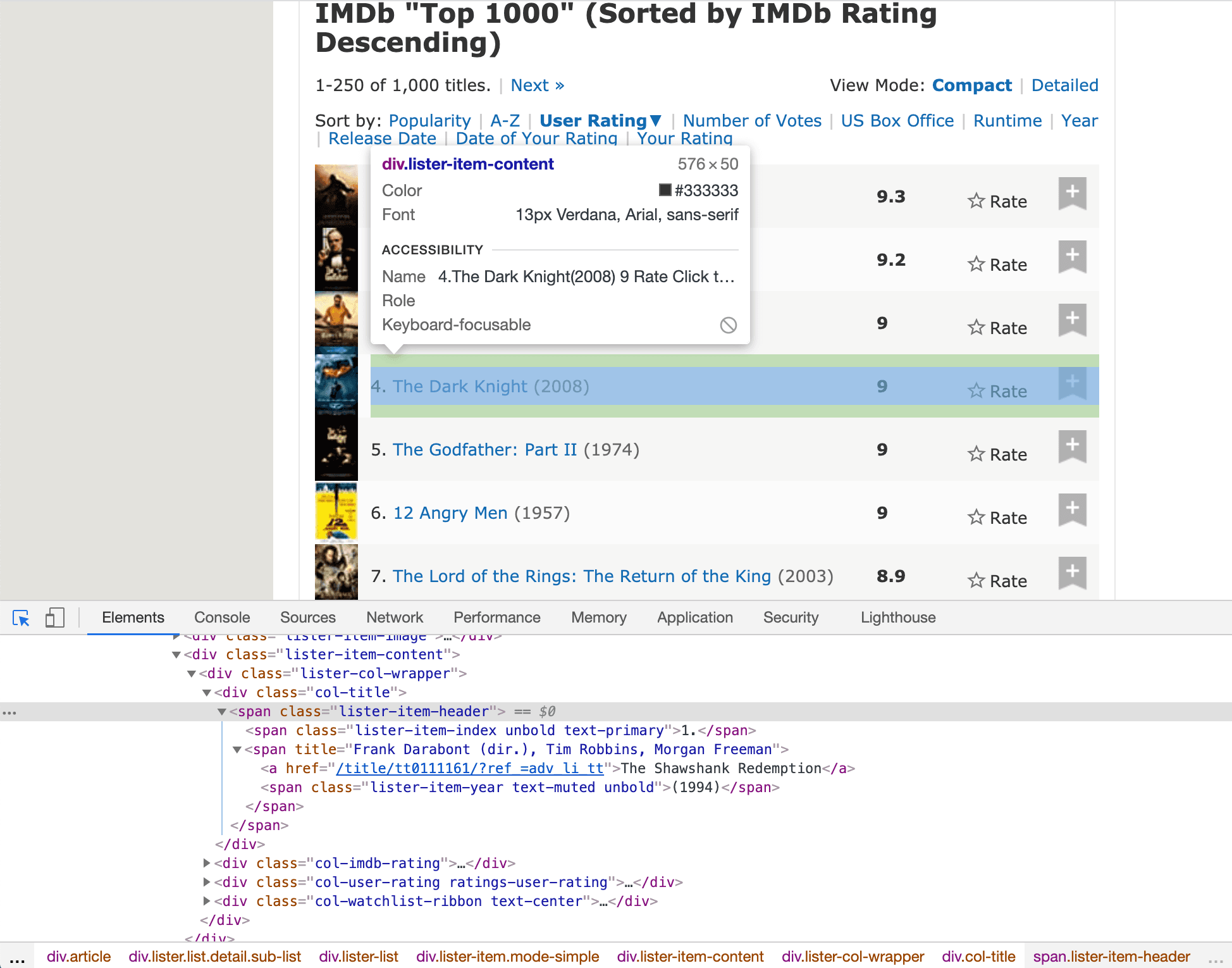Go to Next page of titles
This screenshot has width=1232, height=968.
click(x=538, y=85)
